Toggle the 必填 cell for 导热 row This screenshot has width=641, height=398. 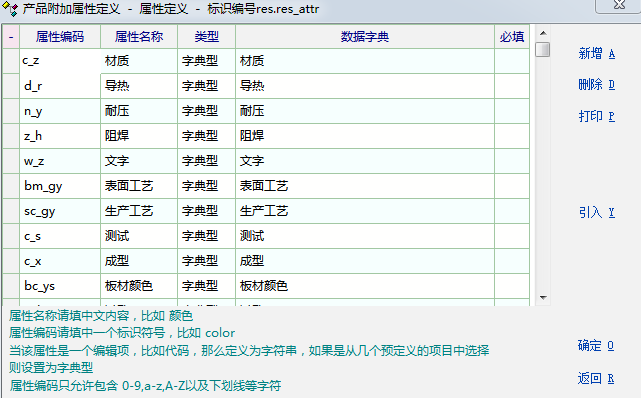(512, 86)
